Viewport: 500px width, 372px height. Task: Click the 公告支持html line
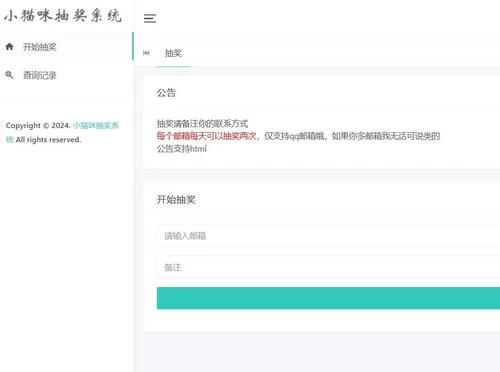pos(182,149)
